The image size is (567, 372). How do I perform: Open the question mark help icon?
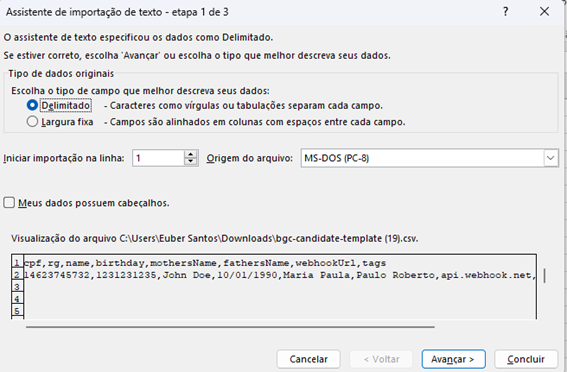(x=506, y=12)
